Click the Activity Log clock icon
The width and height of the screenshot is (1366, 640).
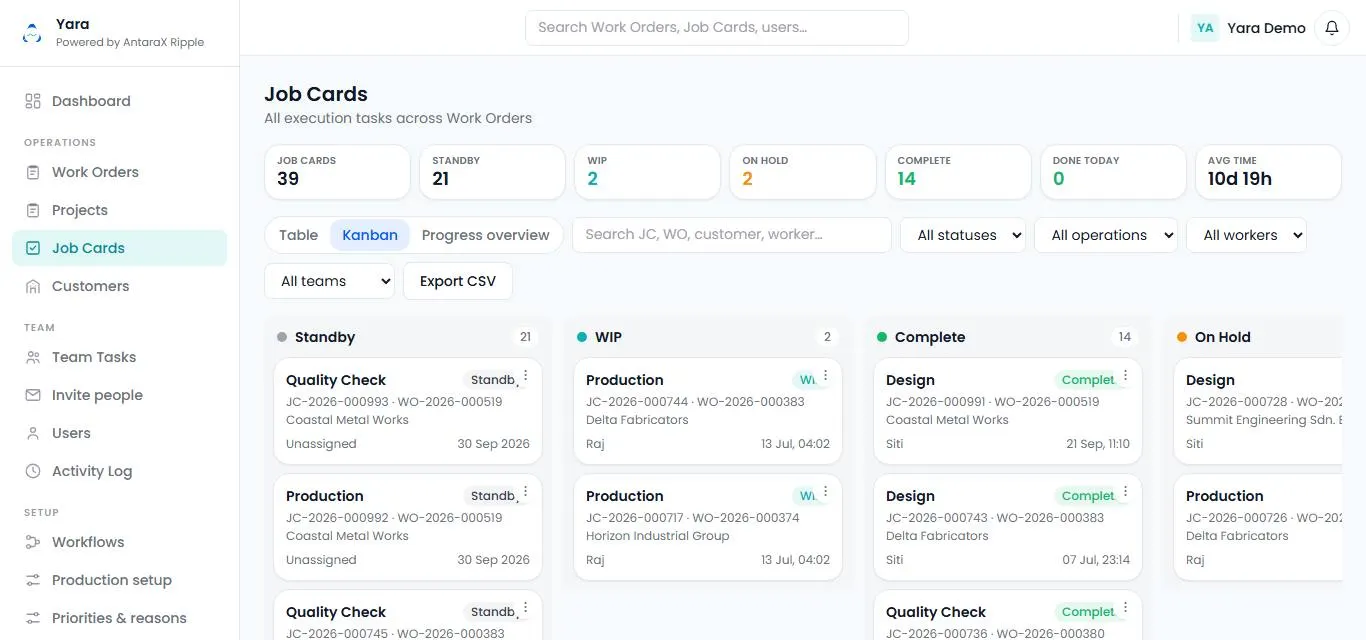[x=33, y=471]
